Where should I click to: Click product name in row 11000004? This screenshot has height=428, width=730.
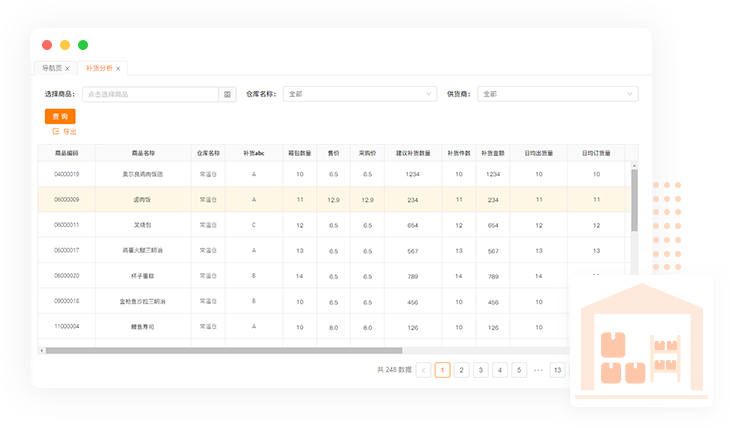coord(142,327)
